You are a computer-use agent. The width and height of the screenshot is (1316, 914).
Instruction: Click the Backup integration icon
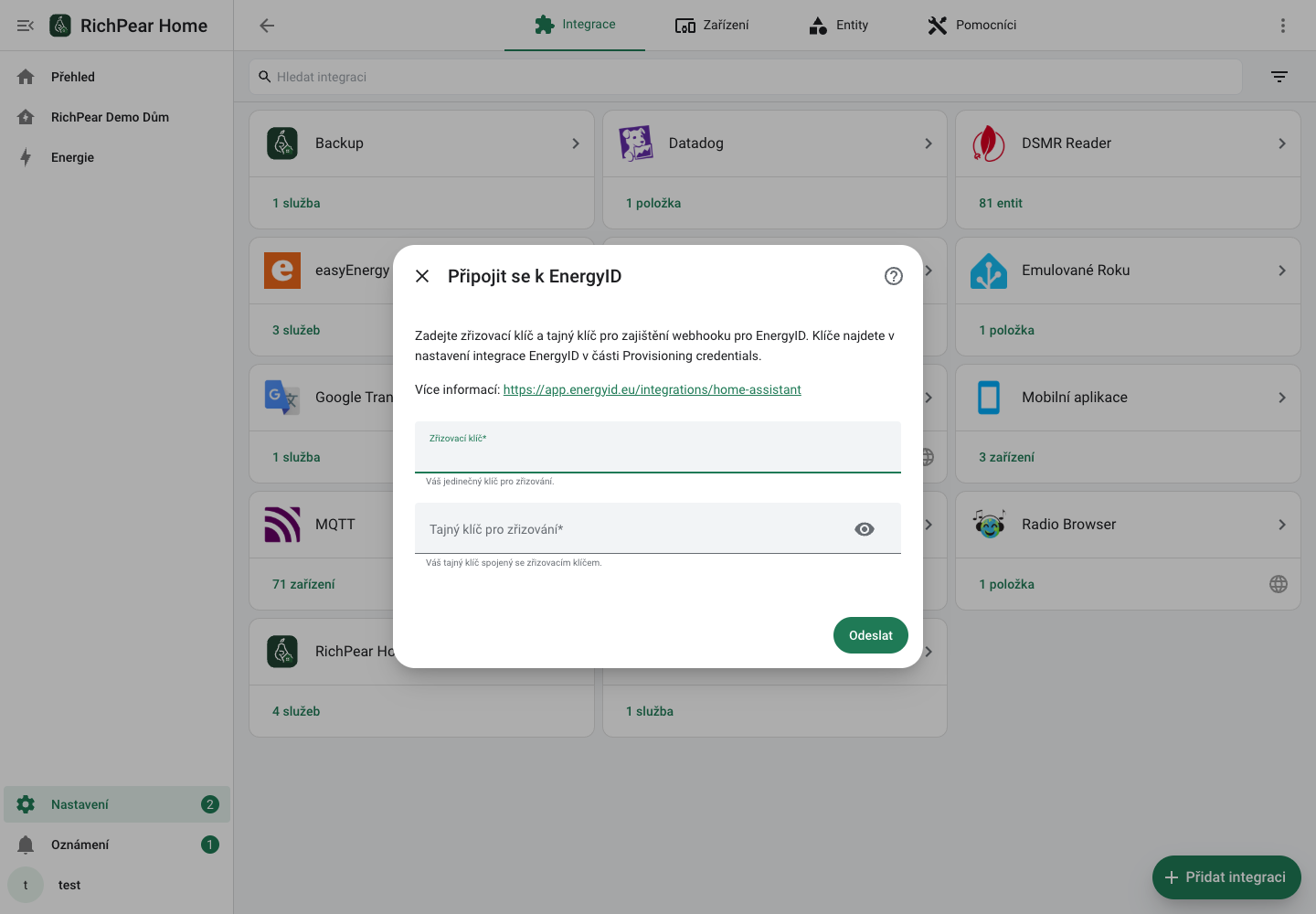point(282,143)
